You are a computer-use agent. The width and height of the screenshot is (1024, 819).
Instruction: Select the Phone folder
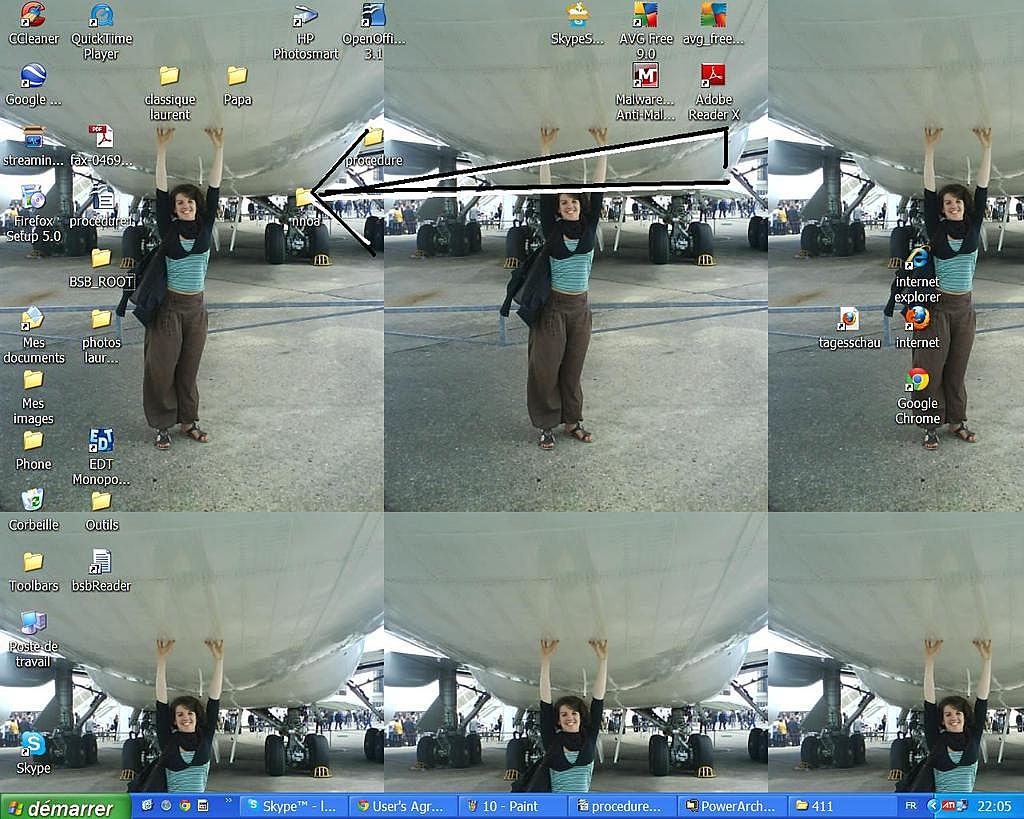(33, 451)
